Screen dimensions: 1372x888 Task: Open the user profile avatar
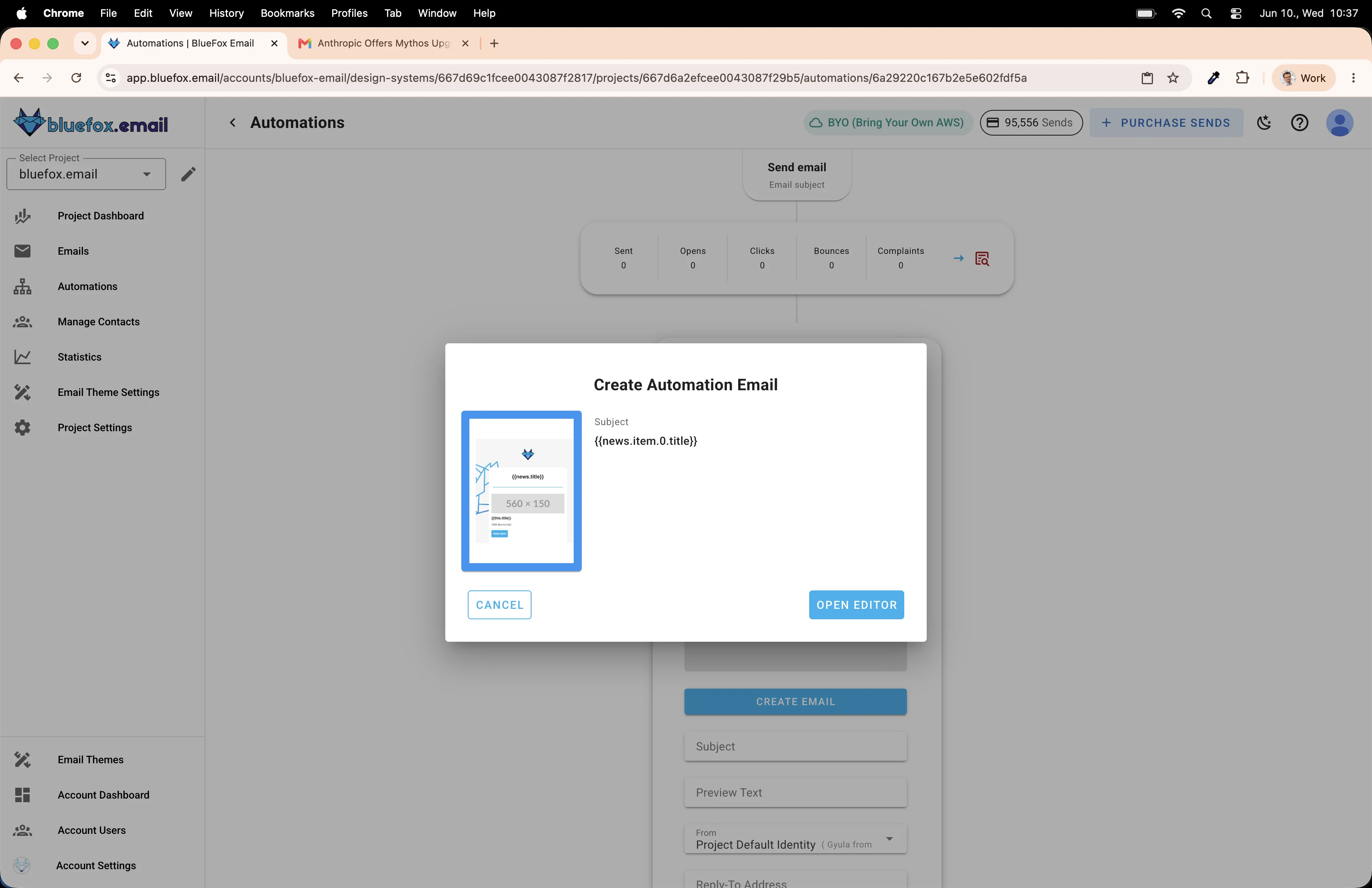1340,122
